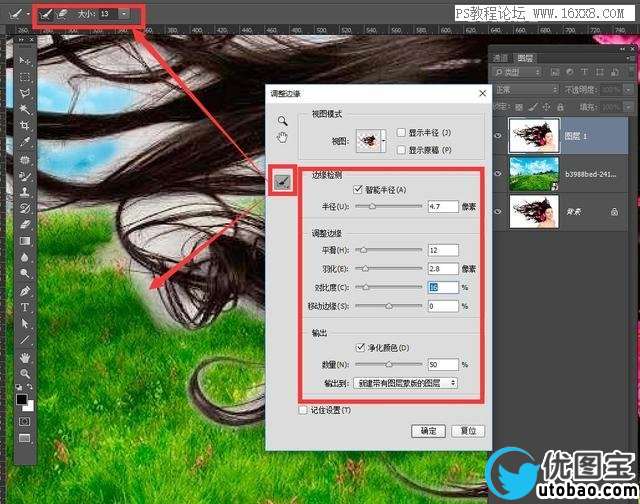
Task: Click the 半径 value field showing 4.7
Action: 443,206
